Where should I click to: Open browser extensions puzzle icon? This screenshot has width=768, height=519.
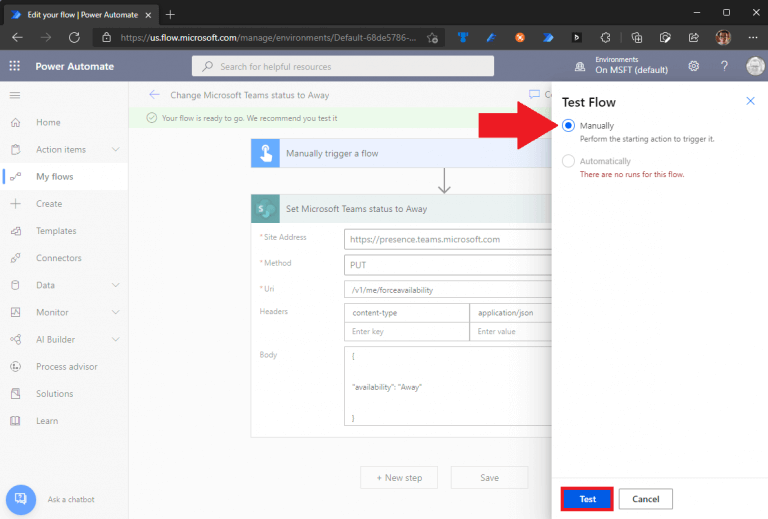[x=605, y=38]
